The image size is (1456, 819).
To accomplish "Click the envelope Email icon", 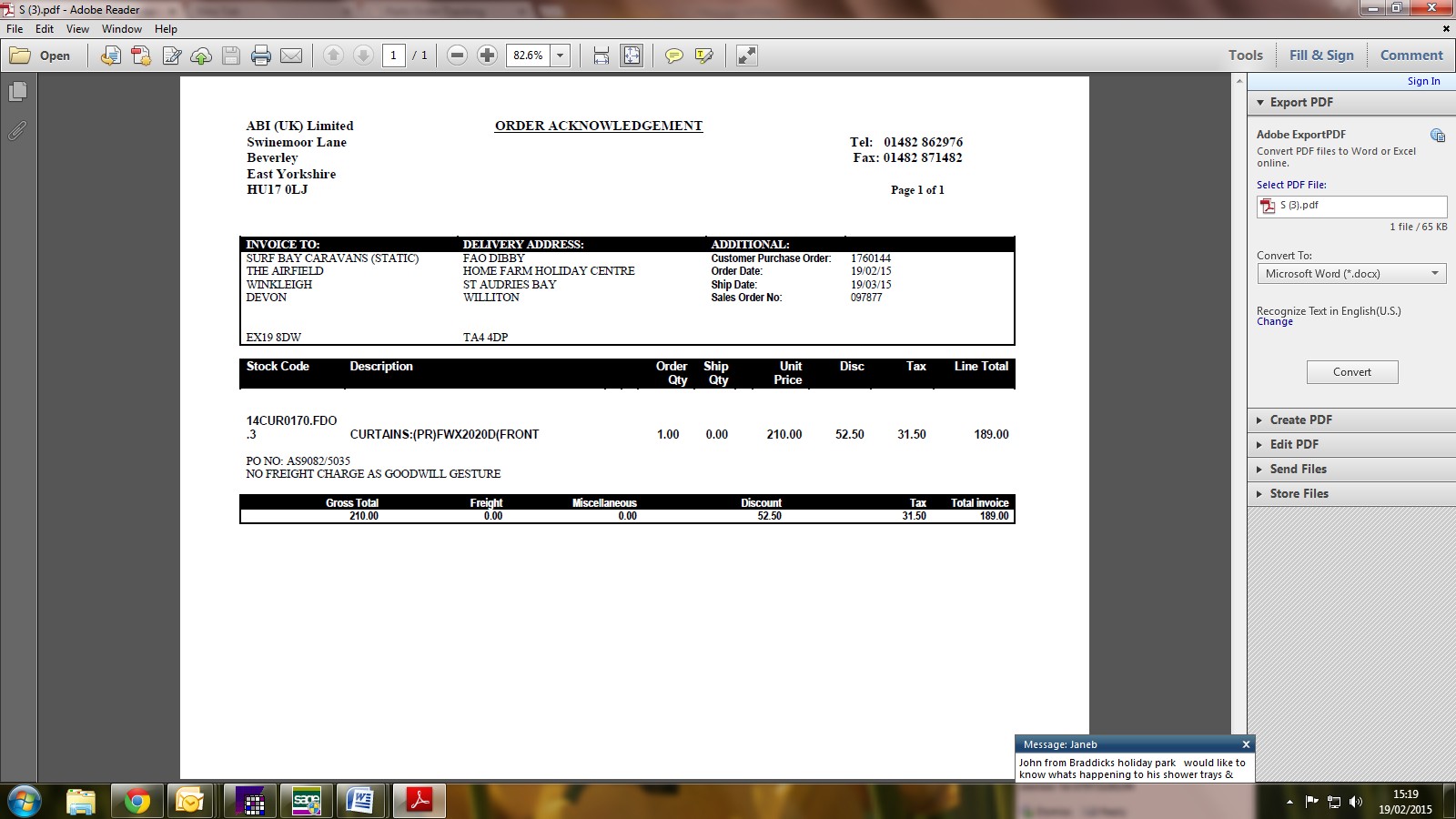I will click(x=291, y=56).
